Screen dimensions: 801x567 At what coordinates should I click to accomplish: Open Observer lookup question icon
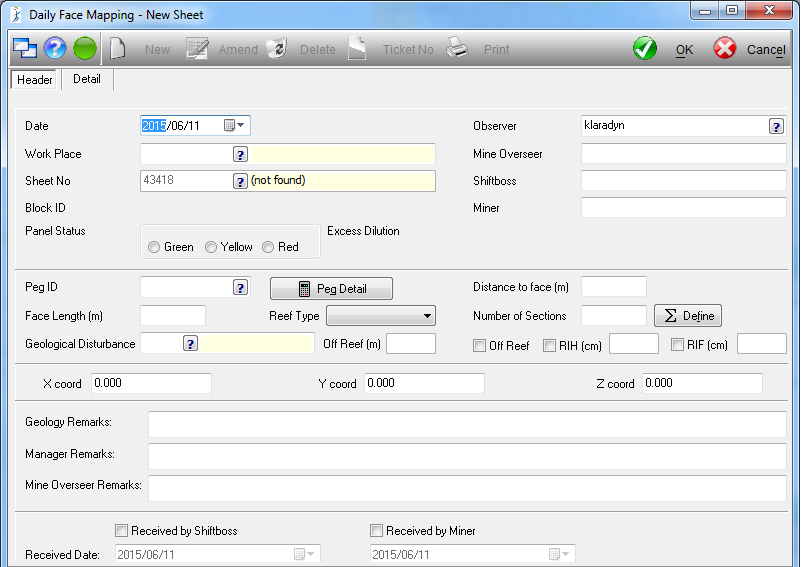pos(776,127)
